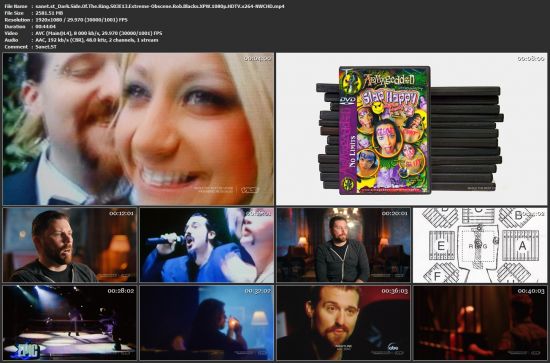
Task: Select the DVD case stack thumbnail
Action: pos(411,129)
